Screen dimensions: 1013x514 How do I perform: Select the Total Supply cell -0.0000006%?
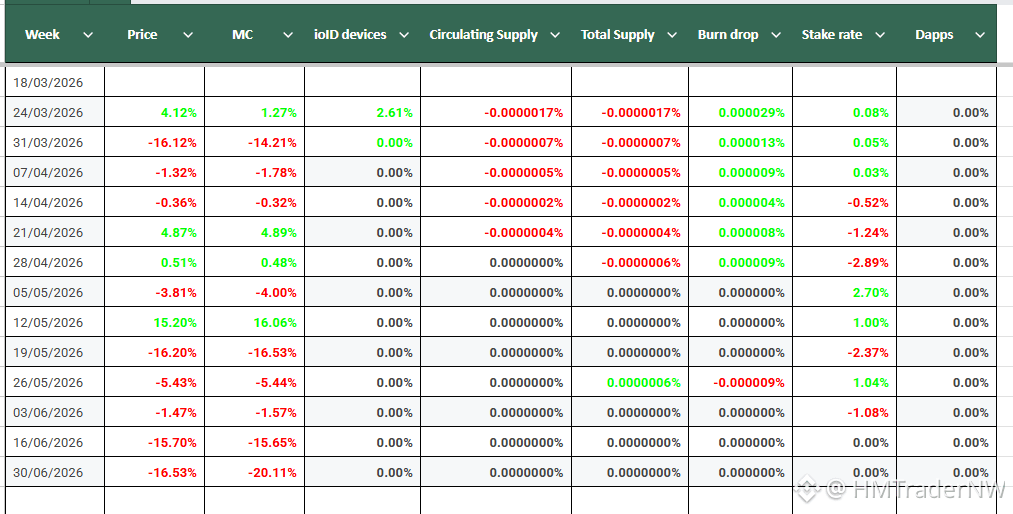click(x=631, y=262)
